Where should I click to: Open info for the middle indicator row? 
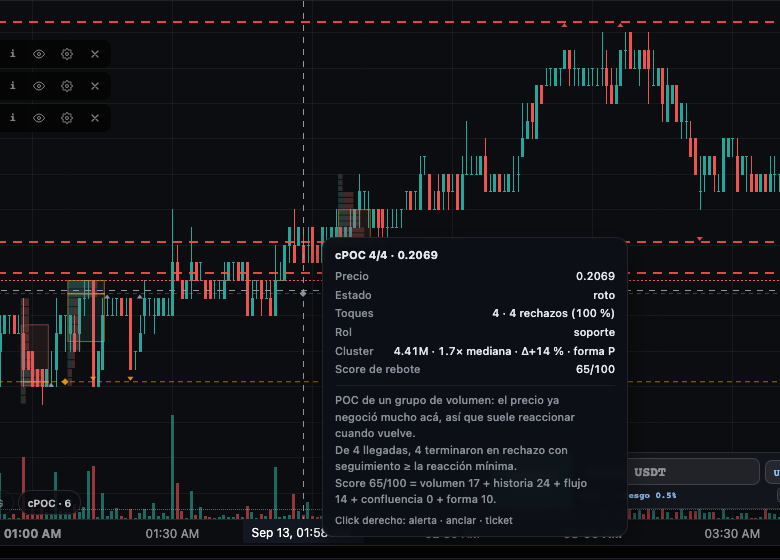tap(13, 86)
